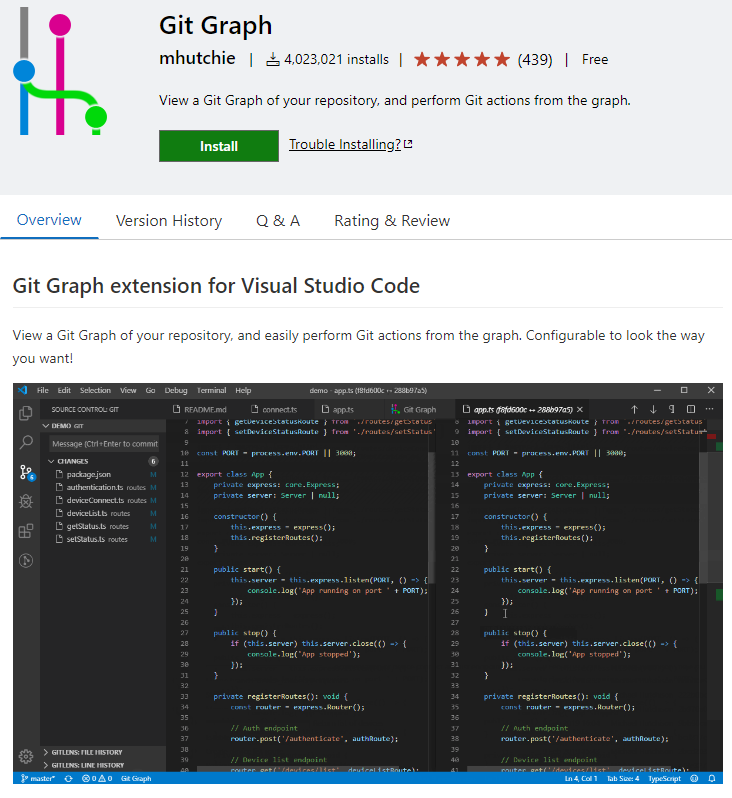
Task: Select setStatus.ts in changes list
Action: click(x=102, y=539)
